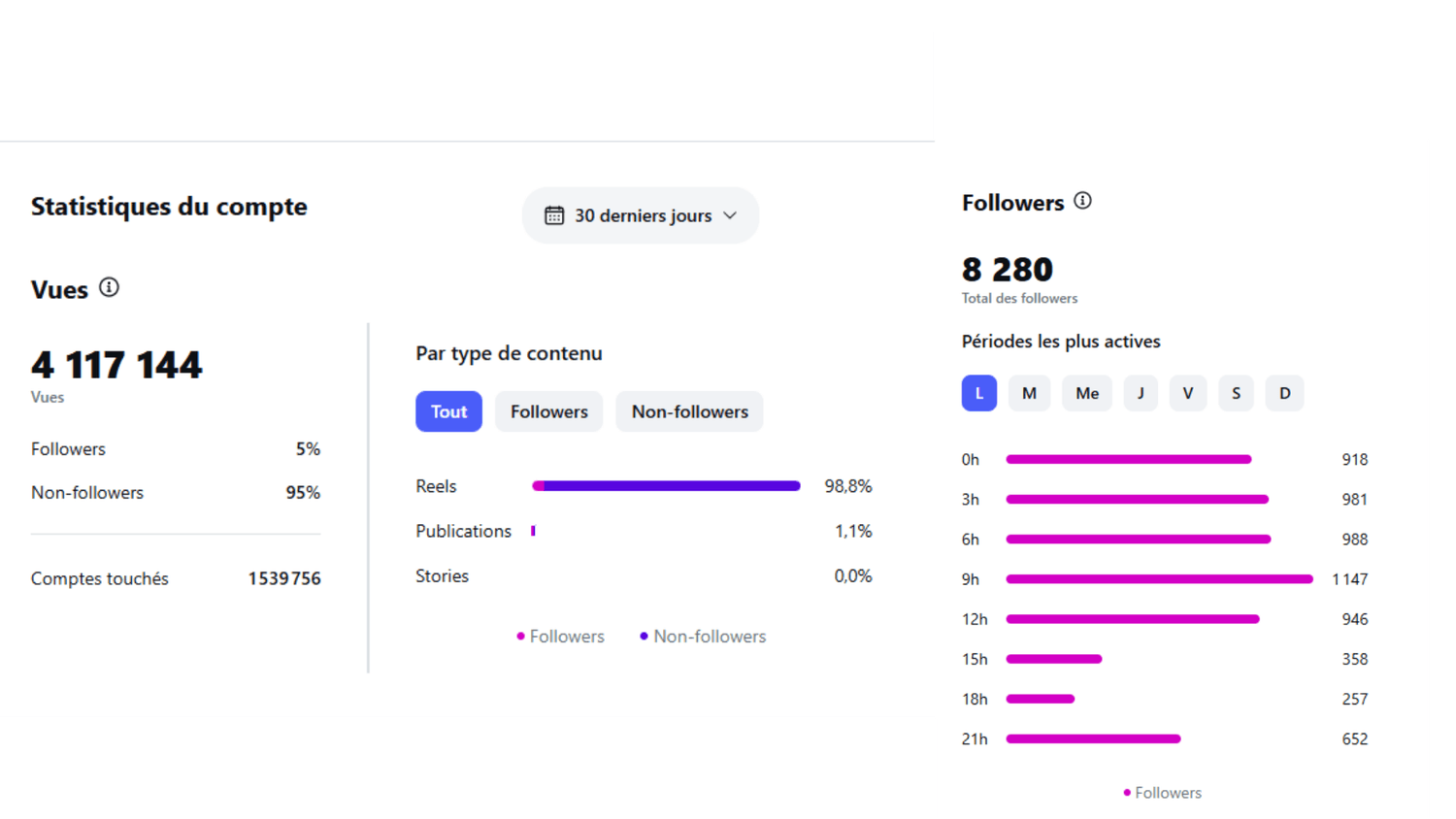Open the 30 derniers jours dropdown
Image resolution: width=1456 pixels, height=819 pixels.
pos(641,215)
